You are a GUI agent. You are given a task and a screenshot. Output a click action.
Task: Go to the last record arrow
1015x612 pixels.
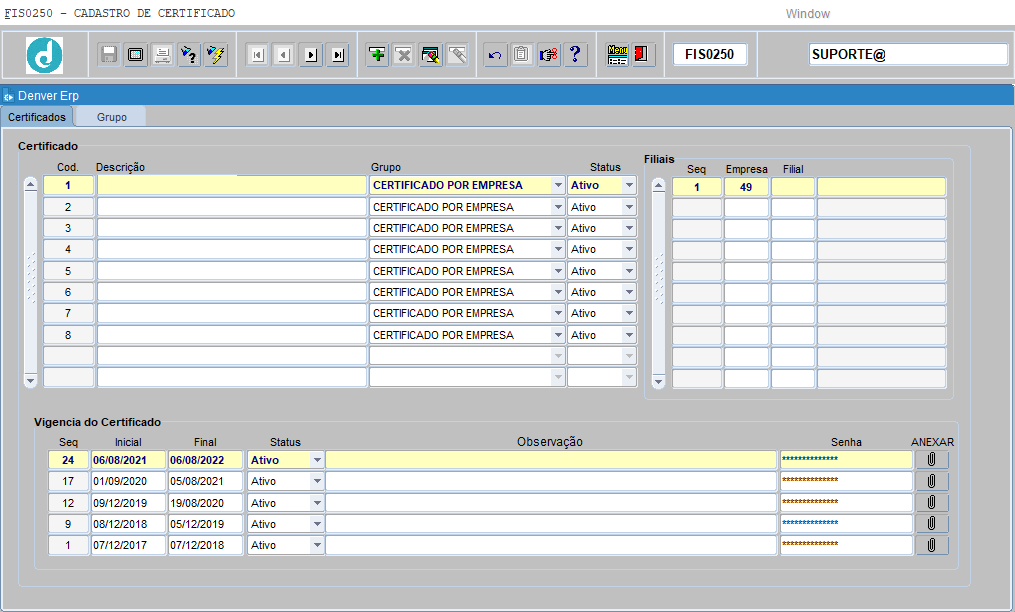(338, 55)
